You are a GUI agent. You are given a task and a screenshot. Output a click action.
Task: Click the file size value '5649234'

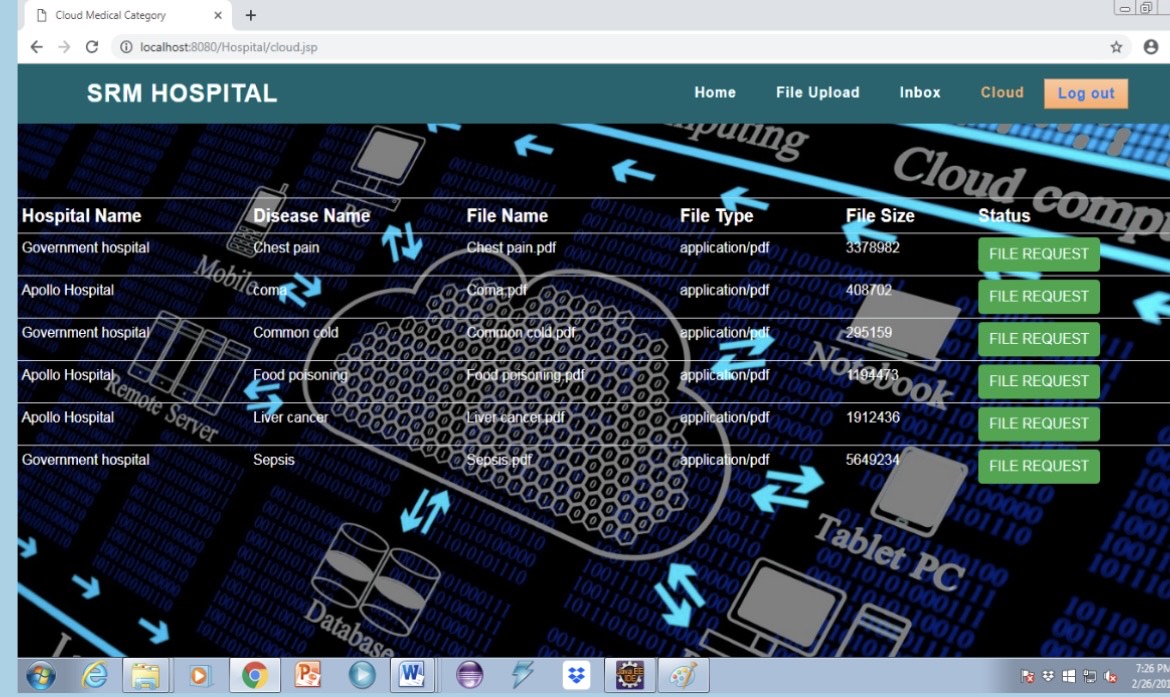click(872, 460)
